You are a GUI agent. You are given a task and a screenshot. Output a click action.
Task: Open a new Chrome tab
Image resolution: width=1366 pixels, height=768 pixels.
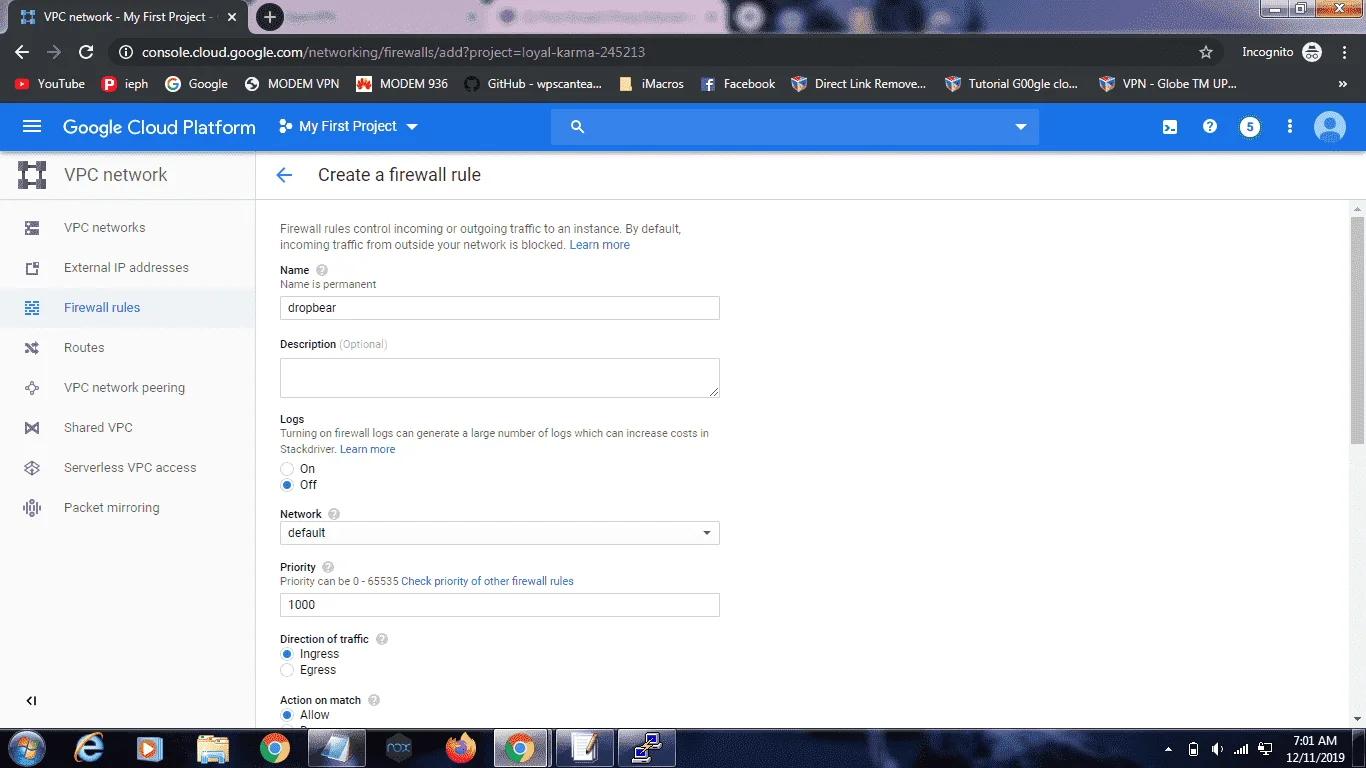269,17
